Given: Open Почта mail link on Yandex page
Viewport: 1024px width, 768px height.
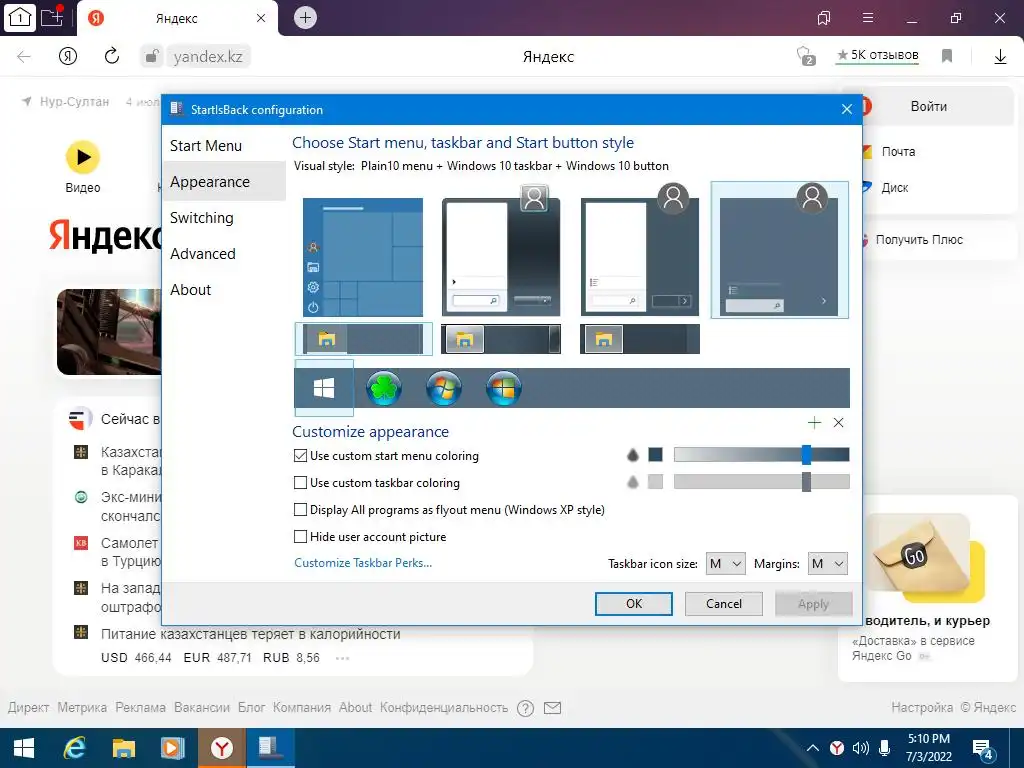Looking at the screenshot, I should pyautogui.click(x=898, y=152).
